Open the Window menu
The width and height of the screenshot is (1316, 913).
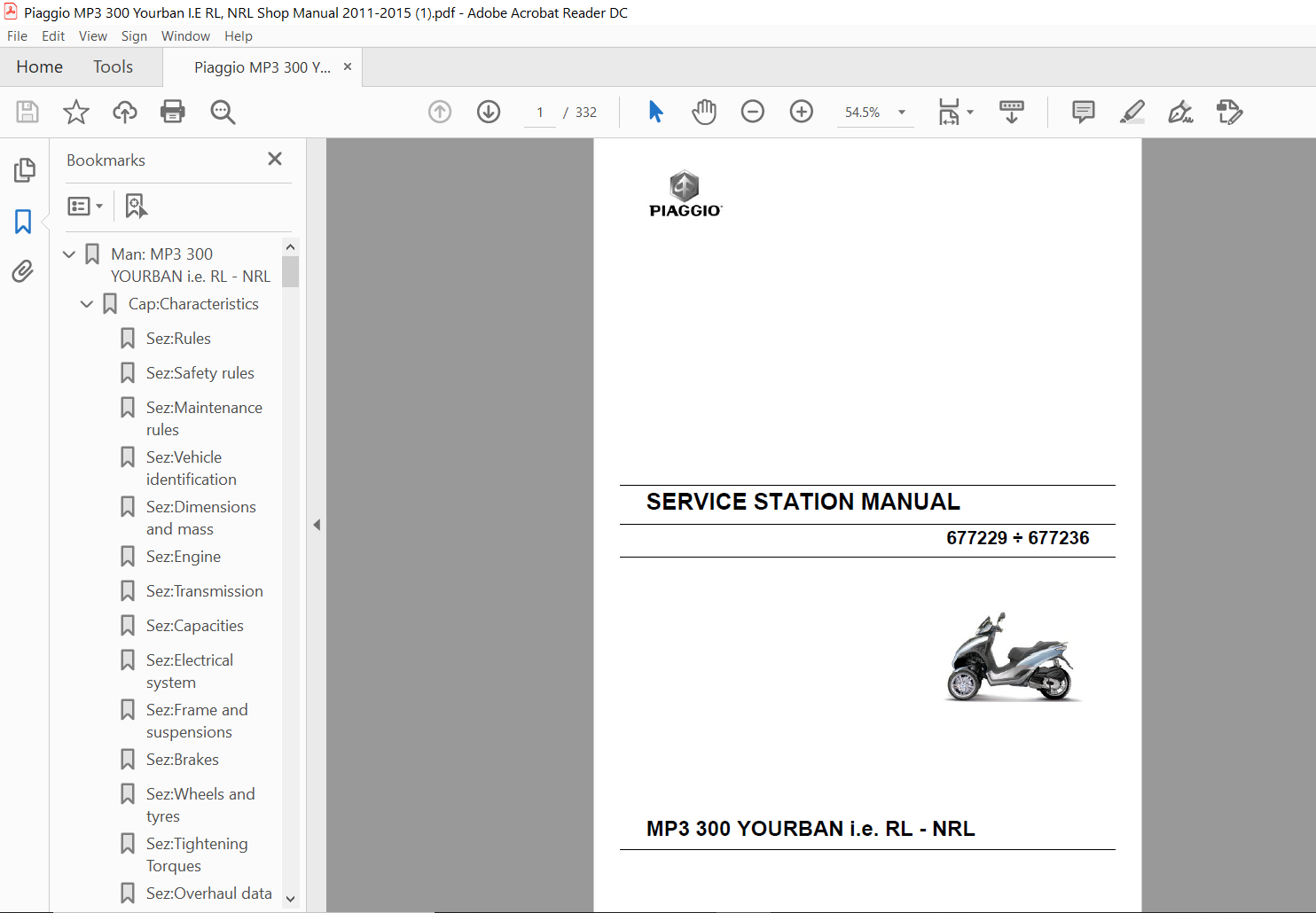point(185,36)
